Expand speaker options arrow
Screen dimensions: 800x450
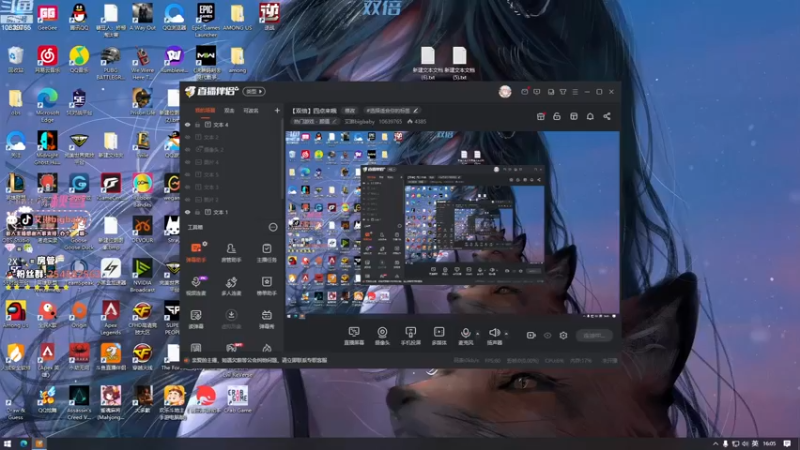pyautogui.click(x=506, y=334)
